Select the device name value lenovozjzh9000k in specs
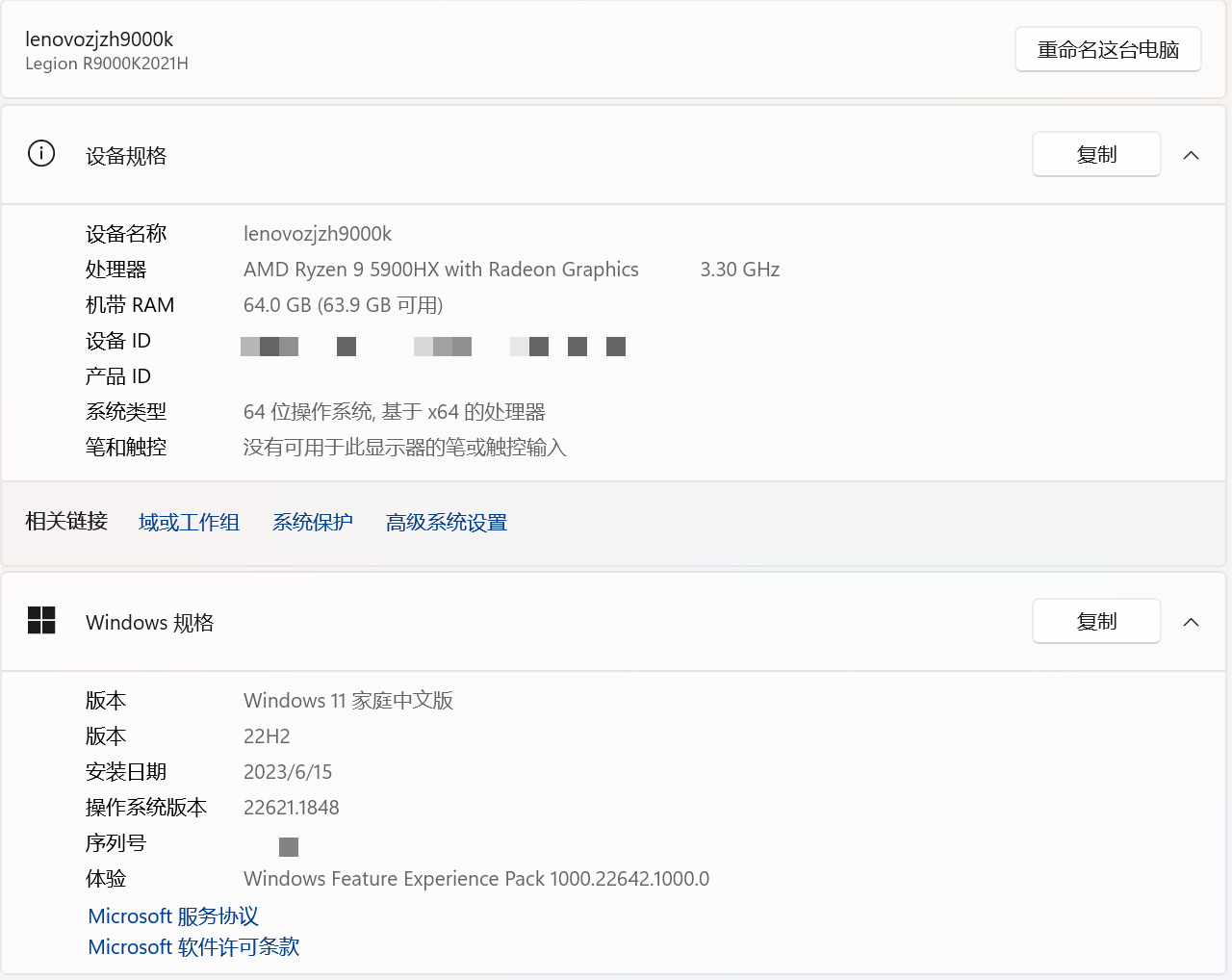This screenshot has height=980, width=1232. pyautogui.click(x=318, y=234)
